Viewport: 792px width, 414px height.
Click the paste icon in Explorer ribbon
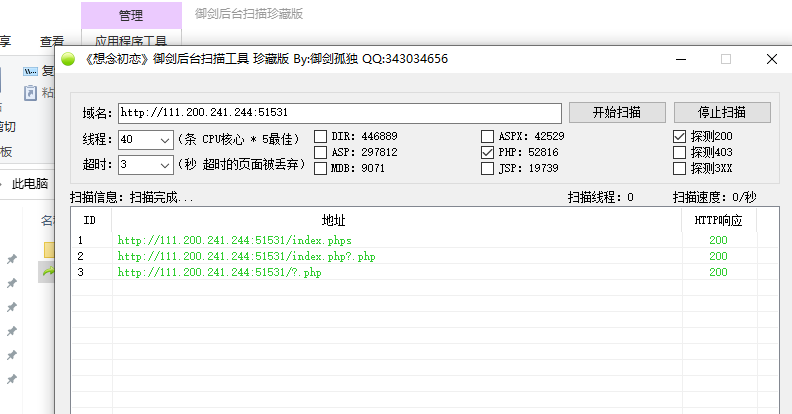[x=31, y=92]
